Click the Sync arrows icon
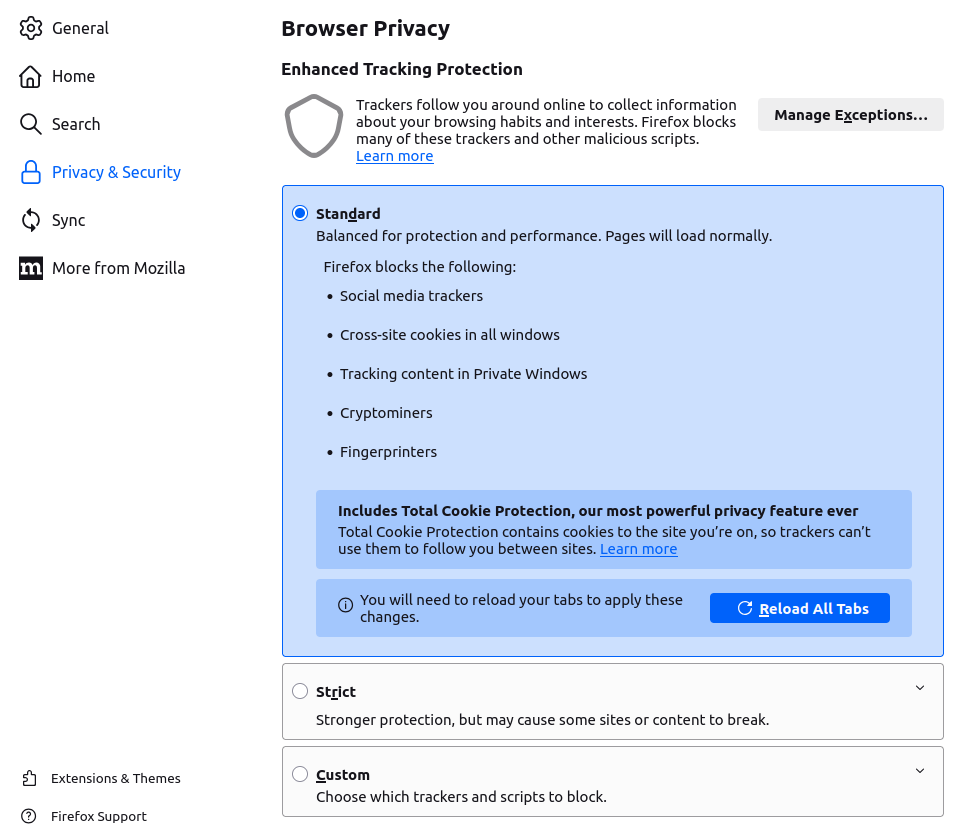 [x=31, y=220]
